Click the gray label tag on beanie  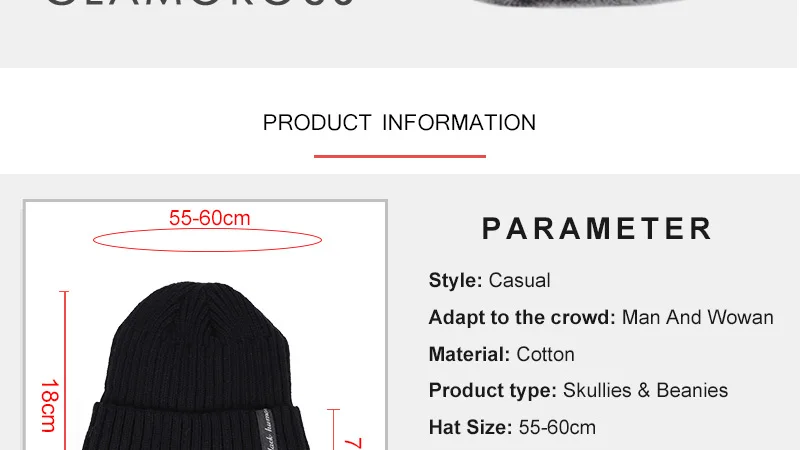265,429
